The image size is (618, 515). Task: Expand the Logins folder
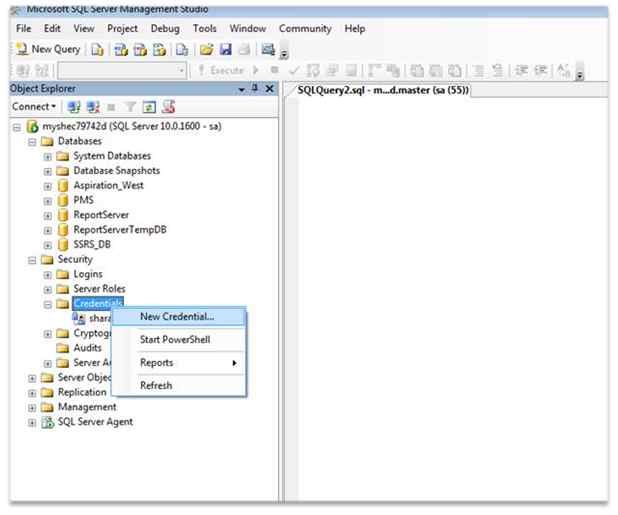click(x=47, y=275)
